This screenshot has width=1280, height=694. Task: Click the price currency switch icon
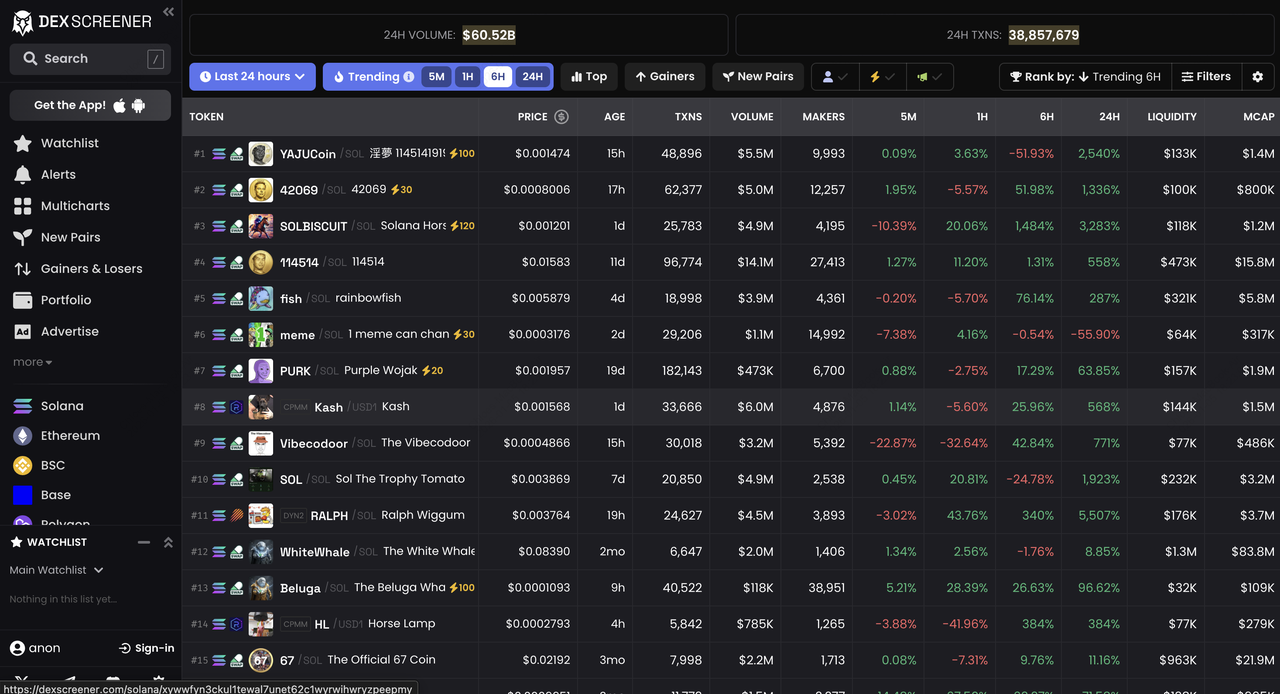pos(561,117)
